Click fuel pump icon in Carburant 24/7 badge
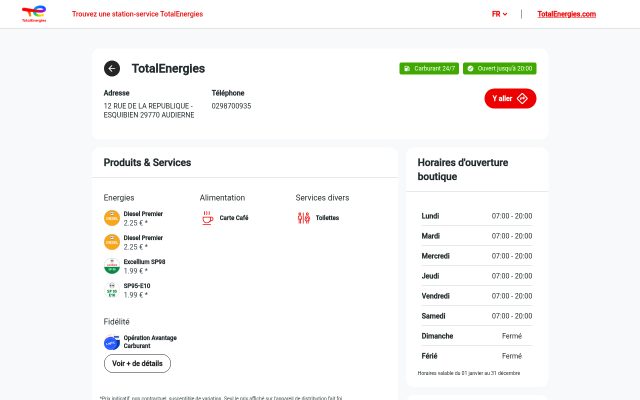 (407, 69)
